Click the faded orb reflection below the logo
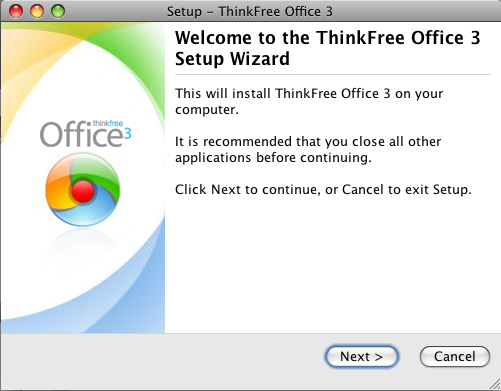 [82, 245]
